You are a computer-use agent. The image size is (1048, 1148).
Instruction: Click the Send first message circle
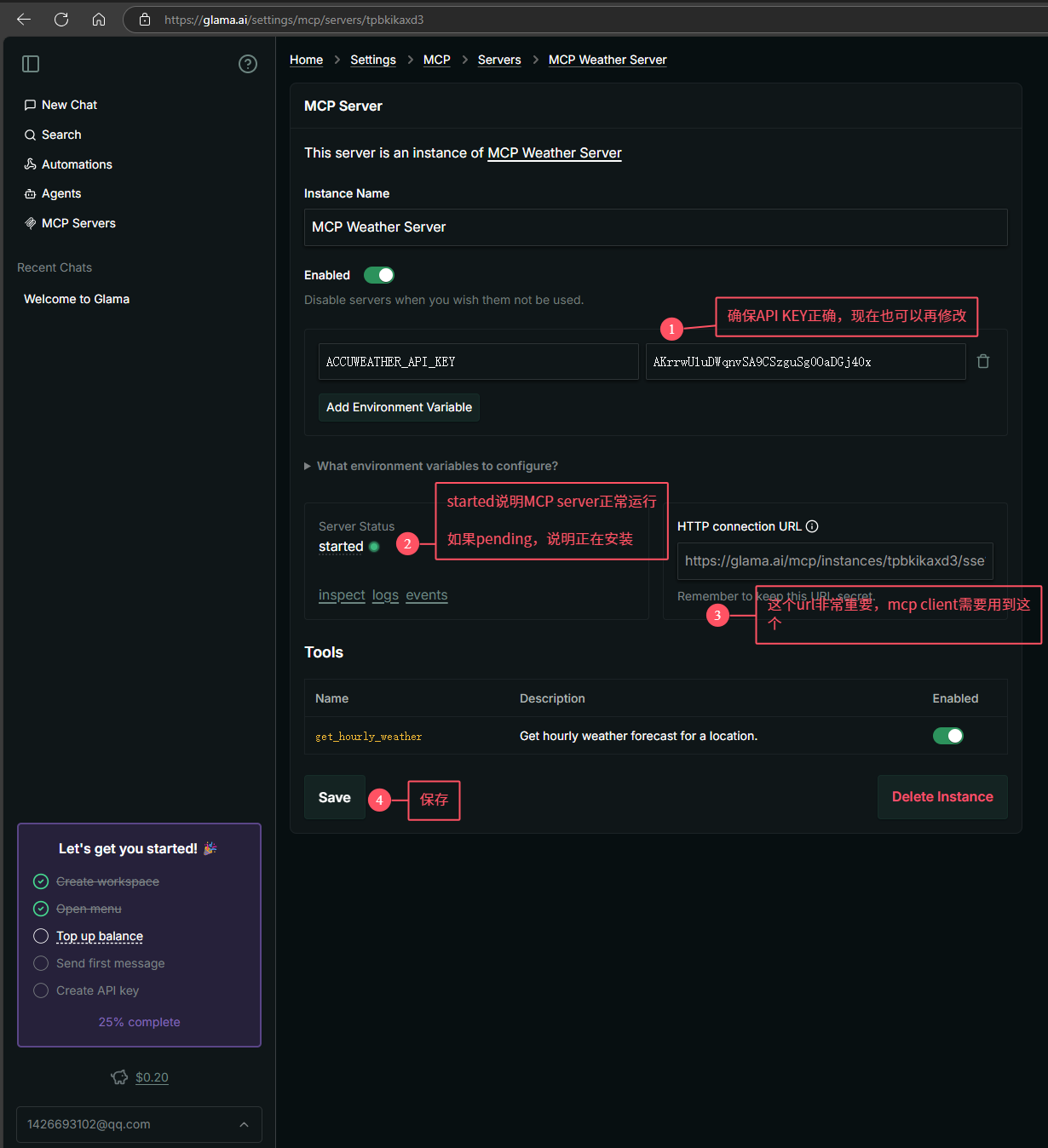[41, 963]
